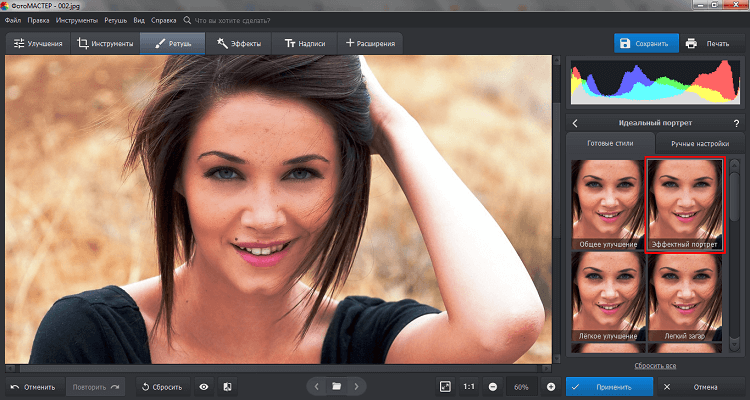750x400 pixels.
Task: Open the Эффекты tab
Action: 239,43
